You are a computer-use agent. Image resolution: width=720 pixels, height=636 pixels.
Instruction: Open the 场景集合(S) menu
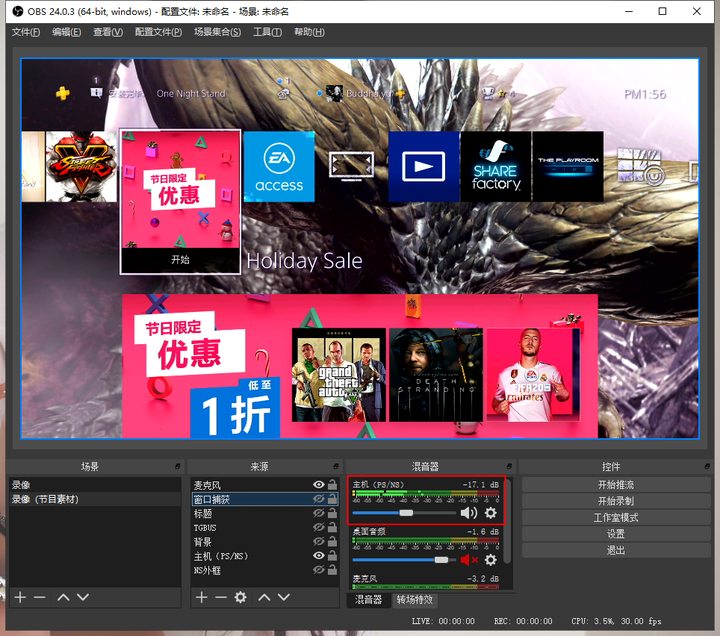(217, 32)
